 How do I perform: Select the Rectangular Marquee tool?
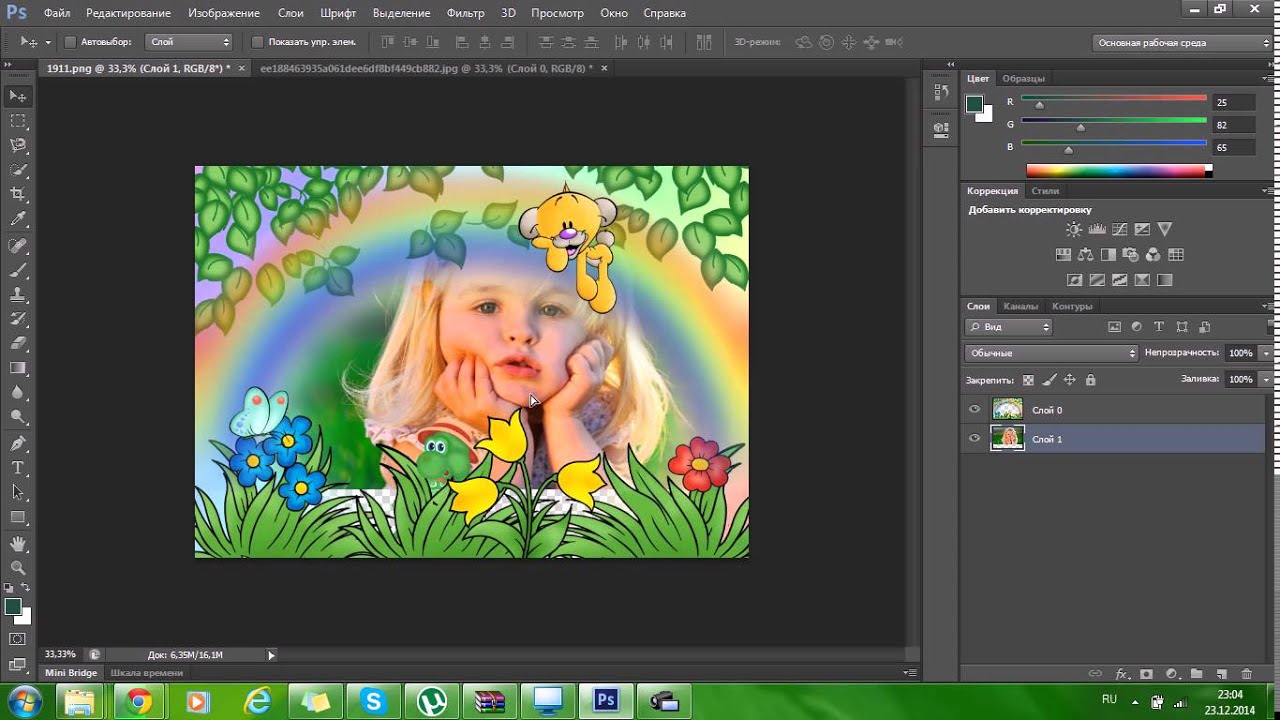(x=18, y=121)
